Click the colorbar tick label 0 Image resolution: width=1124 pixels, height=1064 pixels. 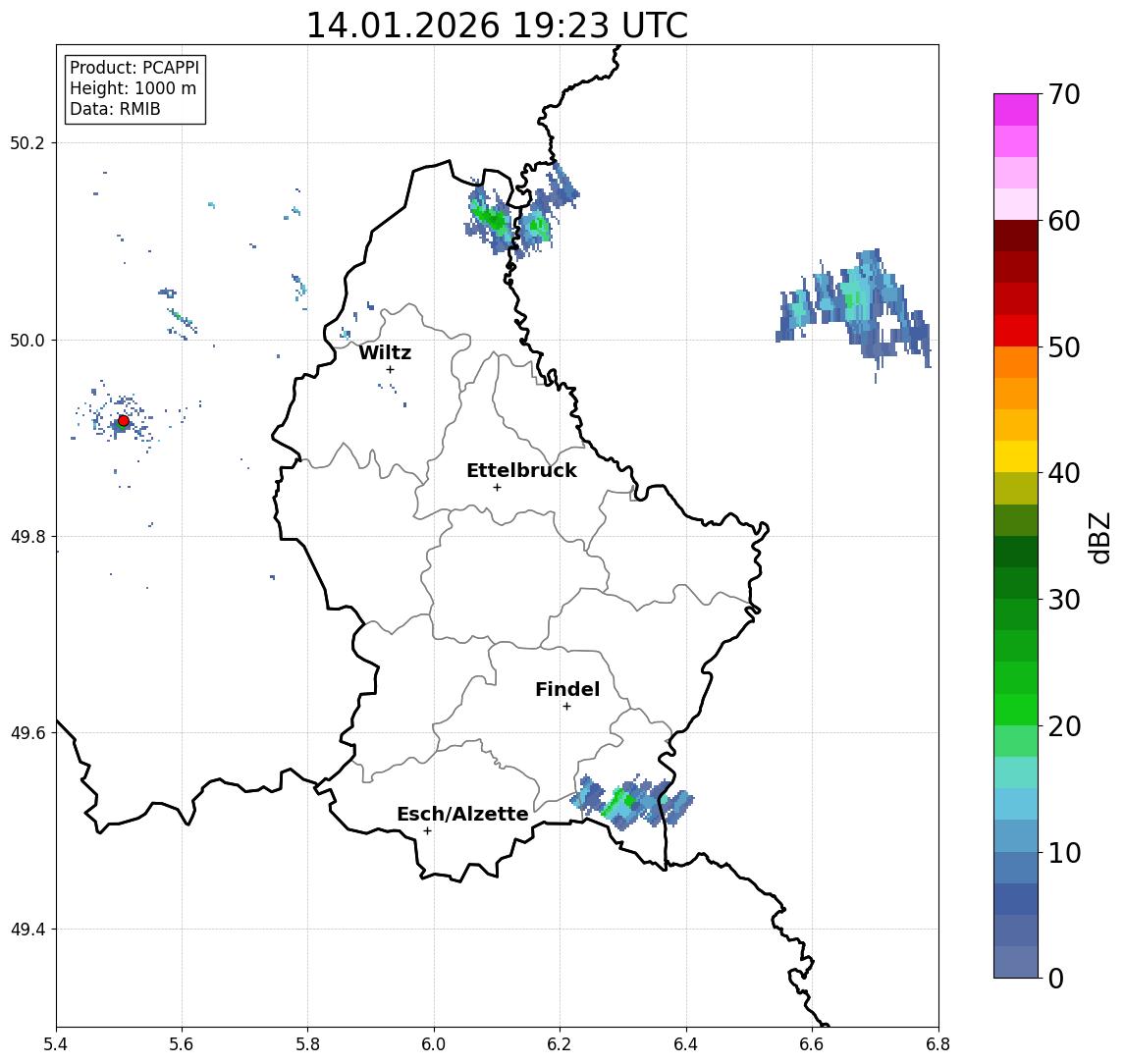tap(1056, 978)
